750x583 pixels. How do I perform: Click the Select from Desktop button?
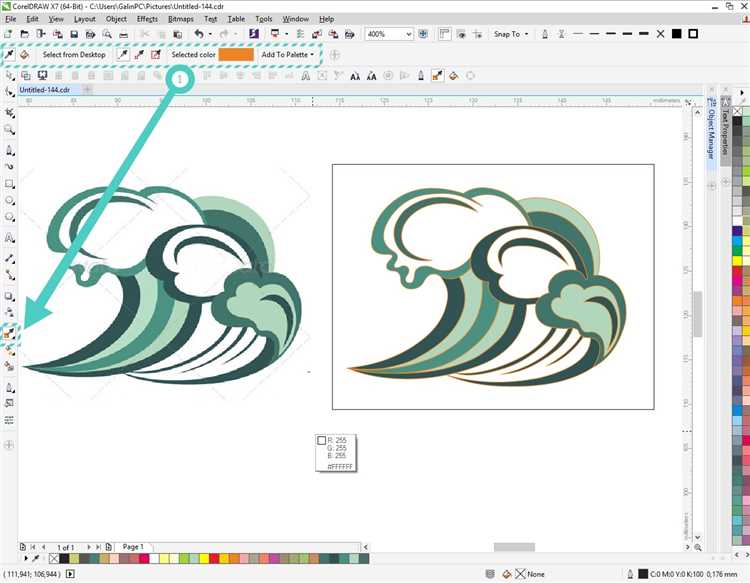(73, 54)
